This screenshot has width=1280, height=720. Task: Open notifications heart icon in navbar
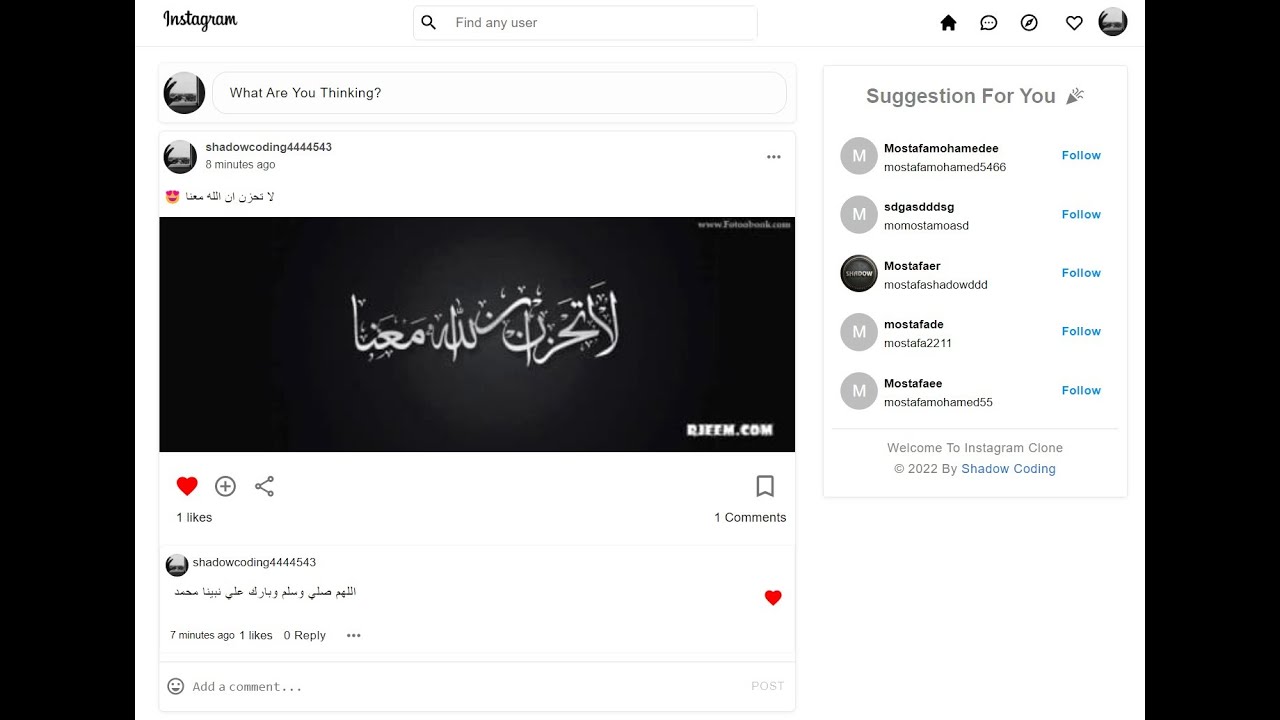(1074, 23)
